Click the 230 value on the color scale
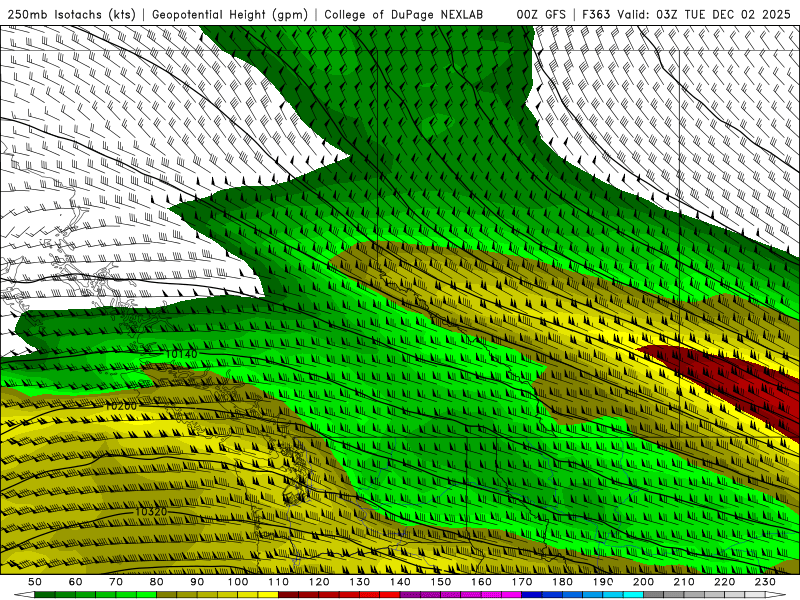800x600 pixels. [765, 582]
